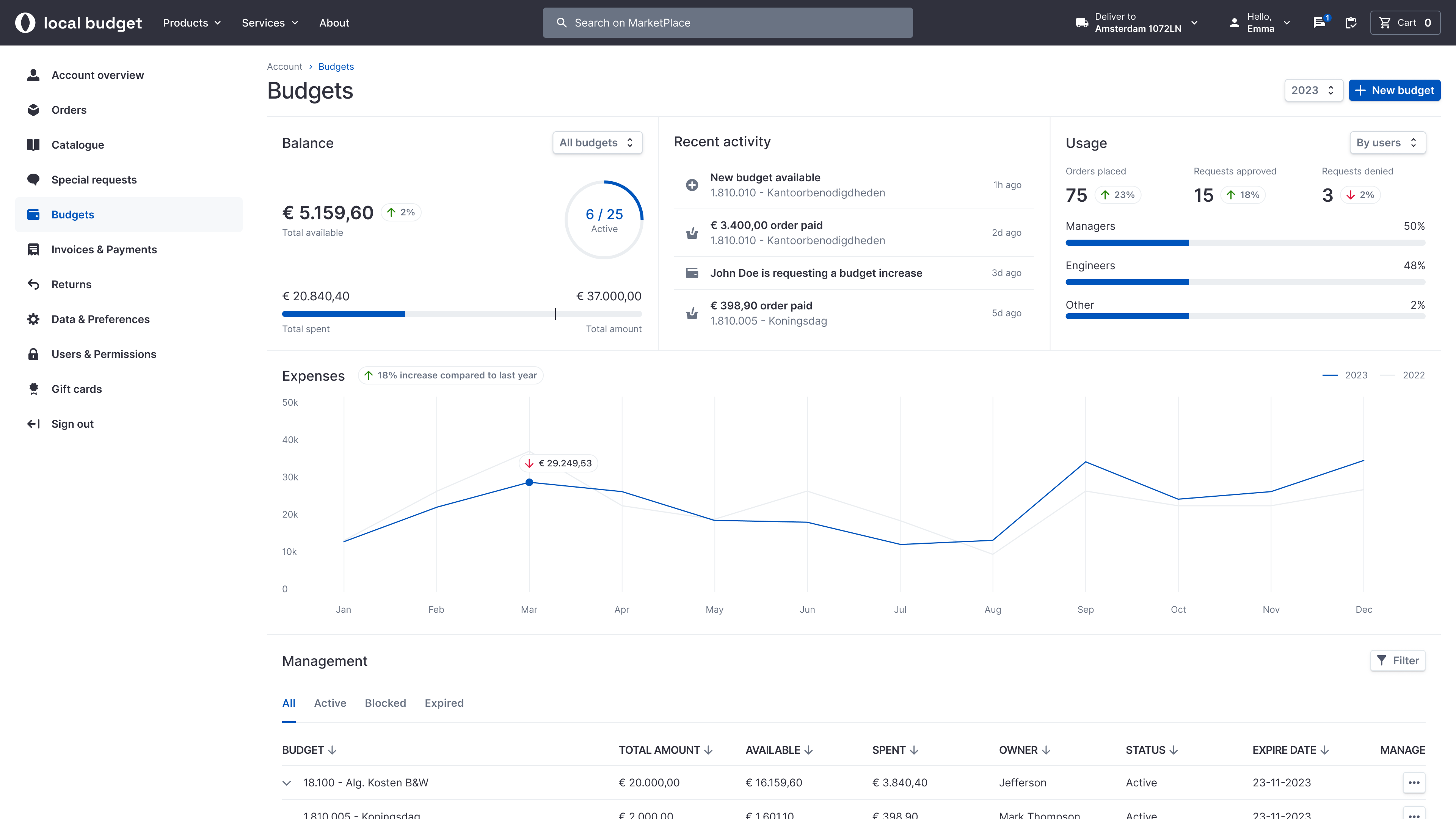Open the Products menu
Image resolution: width=1456 pixels, height=819 pixels.
(x=191, y=23)
